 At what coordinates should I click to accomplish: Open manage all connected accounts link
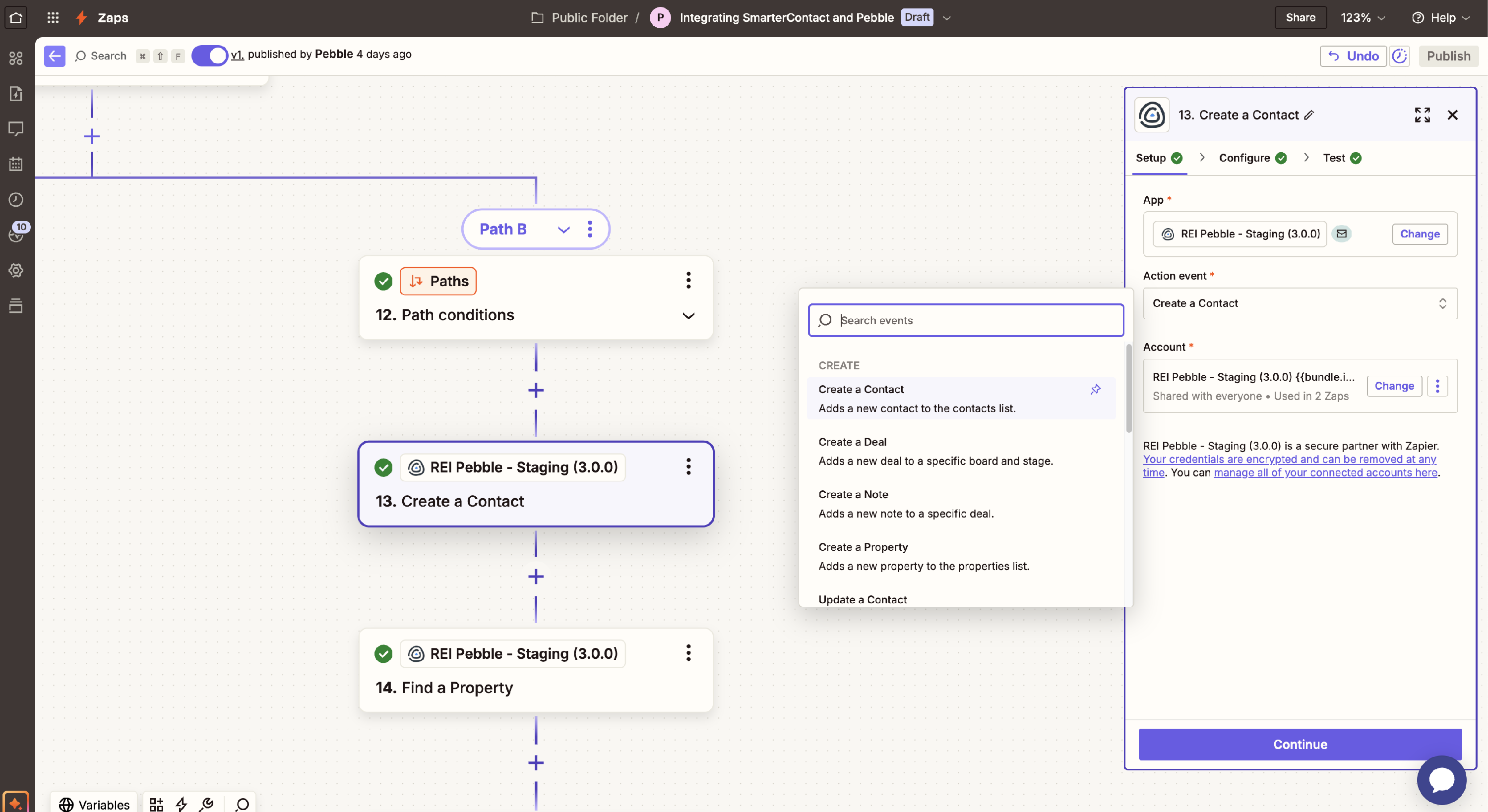pyautogui.click(x=1325, y=472)
